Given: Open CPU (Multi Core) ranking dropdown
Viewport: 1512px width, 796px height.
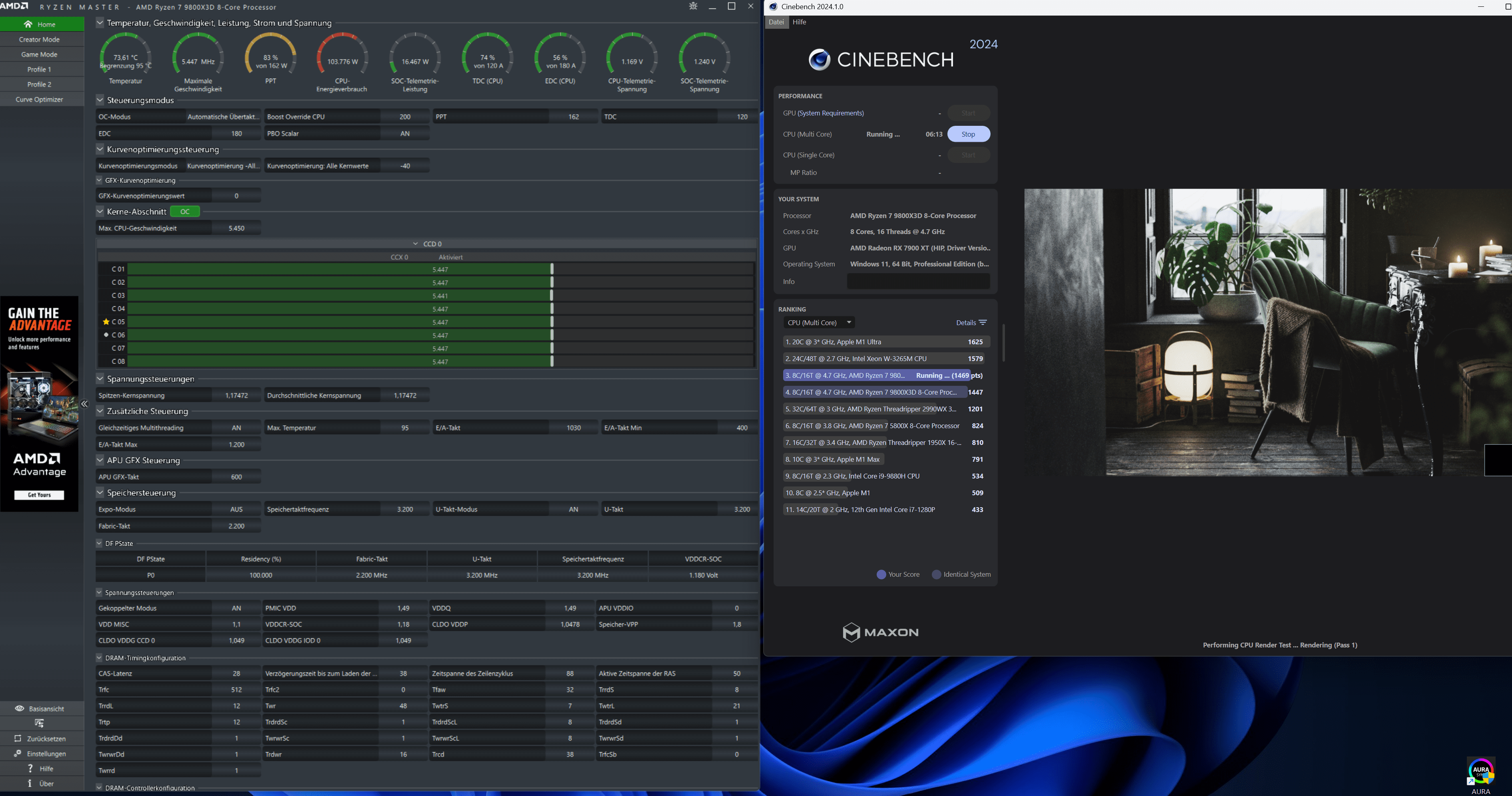Looking at the screenshot, I should 819,323.
